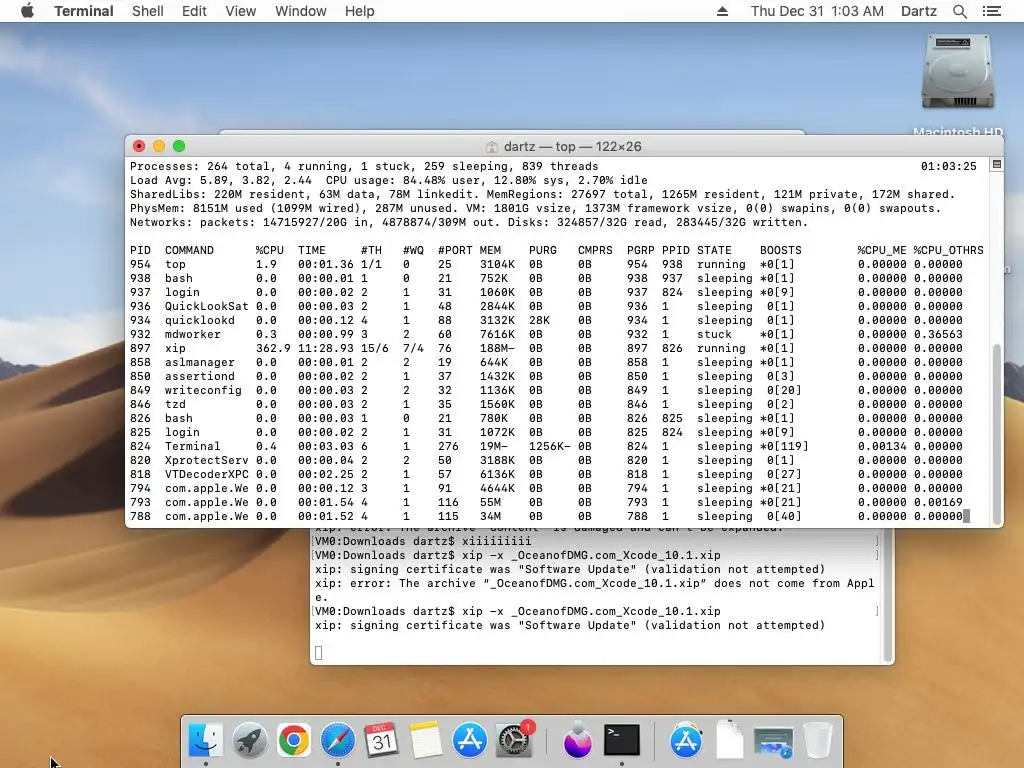
Task: Open the Trash in the dock
Action: pyautogui.click(x=818, y=740)
